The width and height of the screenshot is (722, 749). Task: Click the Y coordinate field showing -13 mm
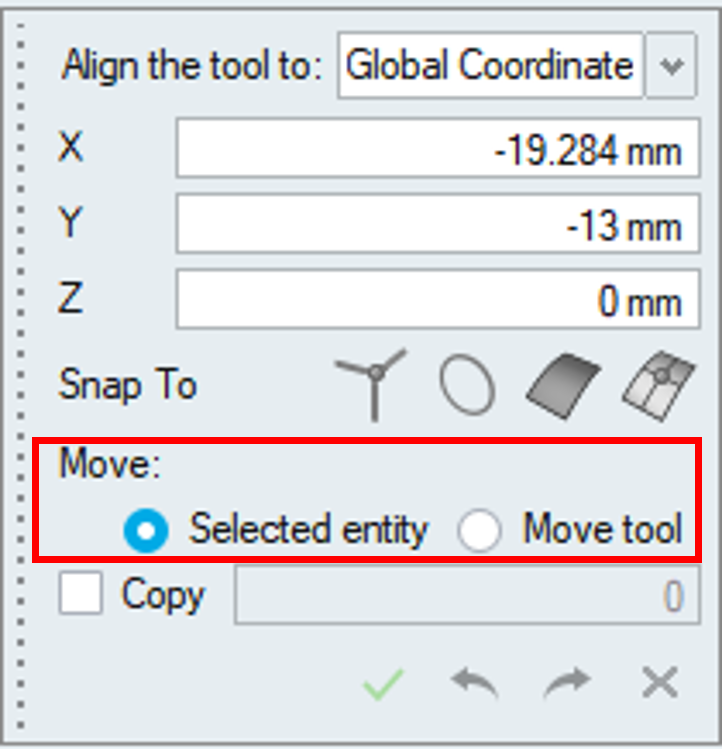[438, 227]
